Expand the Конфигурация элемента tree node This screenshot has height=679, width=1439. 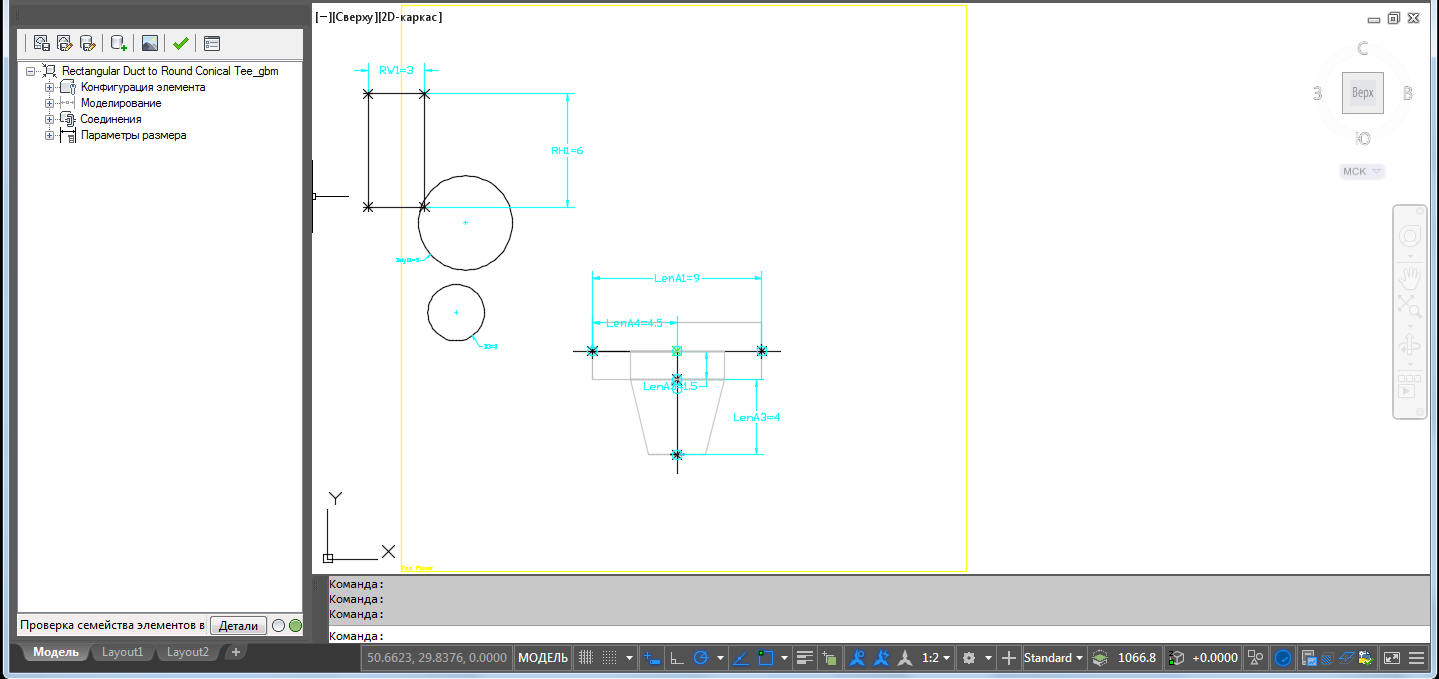[x=49, y=87]
